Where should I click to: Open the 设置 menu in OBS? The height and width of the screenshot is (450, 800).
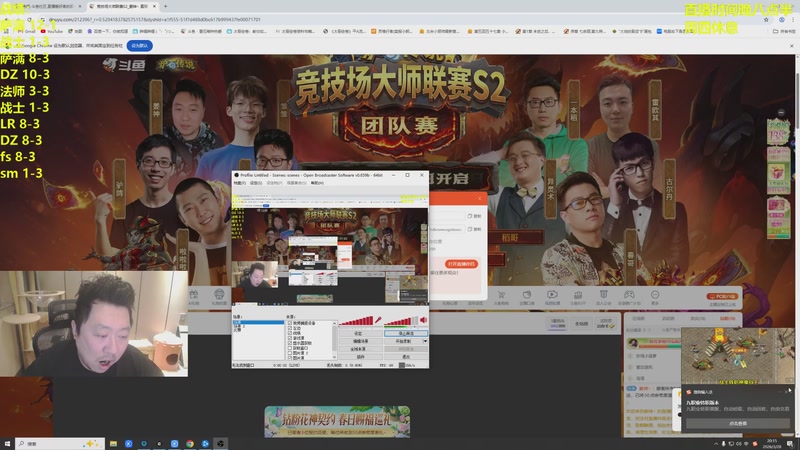click(x=256, y=183)
